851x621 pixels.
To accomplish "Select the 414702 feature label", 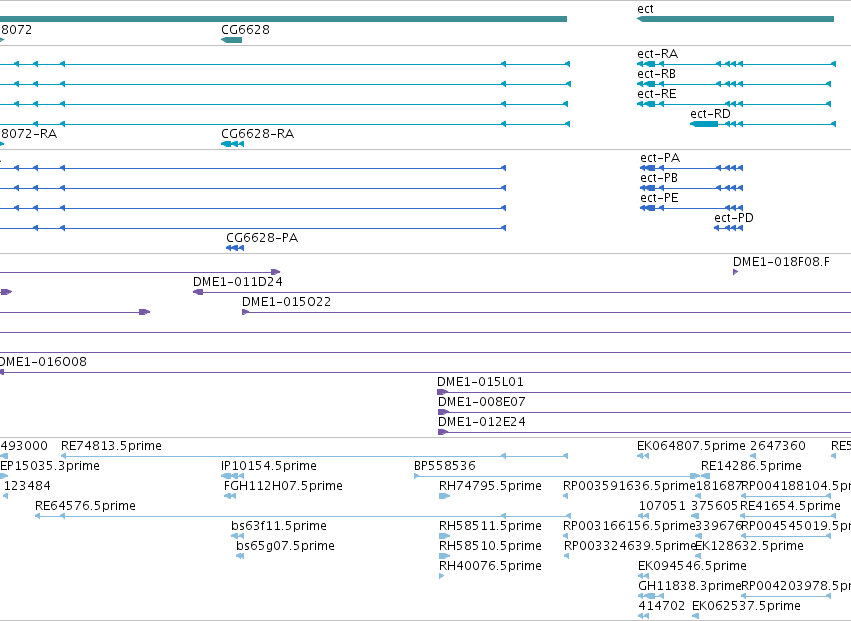I will (x=662, y=606).
